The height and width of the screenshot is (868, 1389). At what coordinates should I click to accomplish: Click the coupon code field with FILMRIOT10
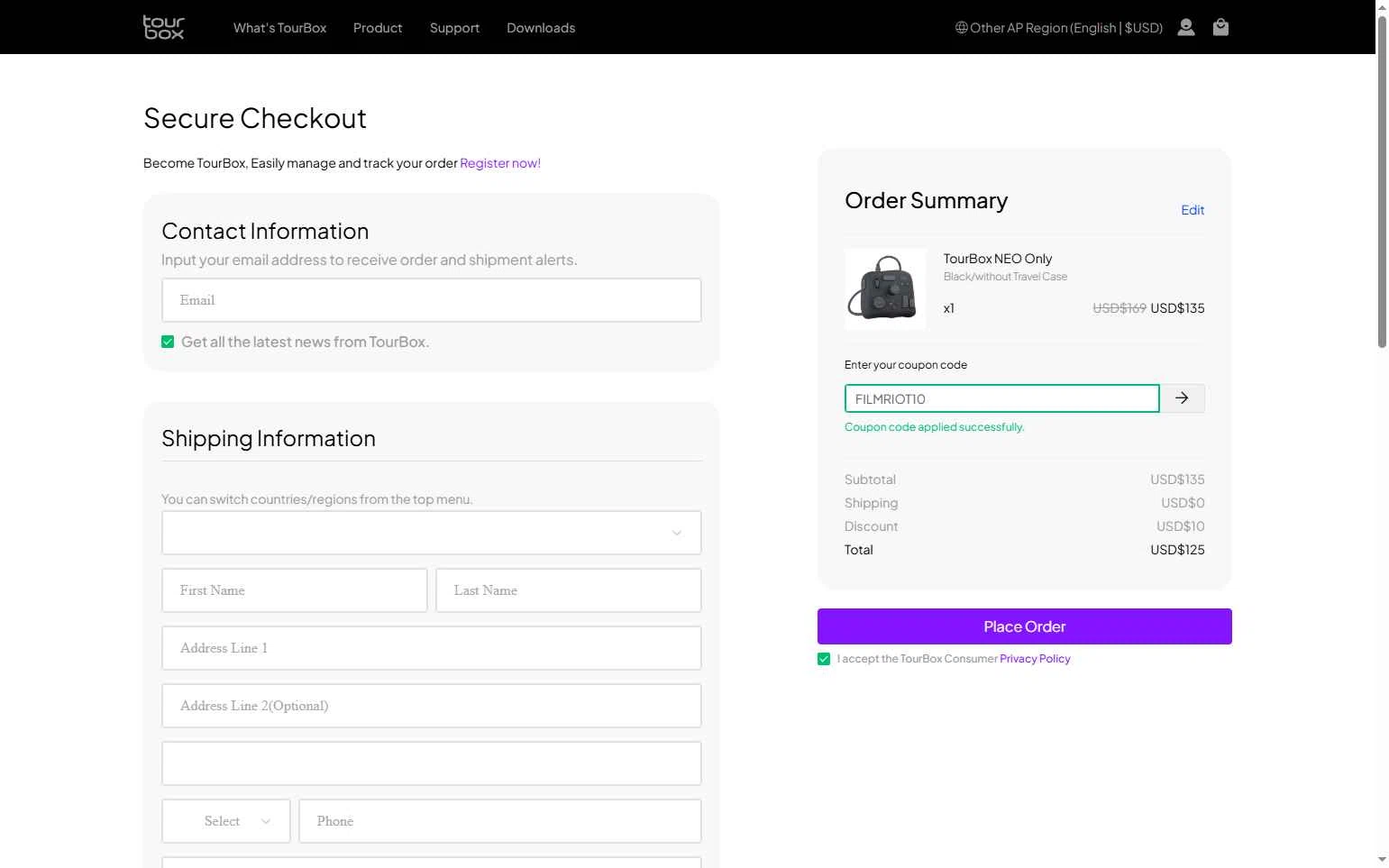1002,398
